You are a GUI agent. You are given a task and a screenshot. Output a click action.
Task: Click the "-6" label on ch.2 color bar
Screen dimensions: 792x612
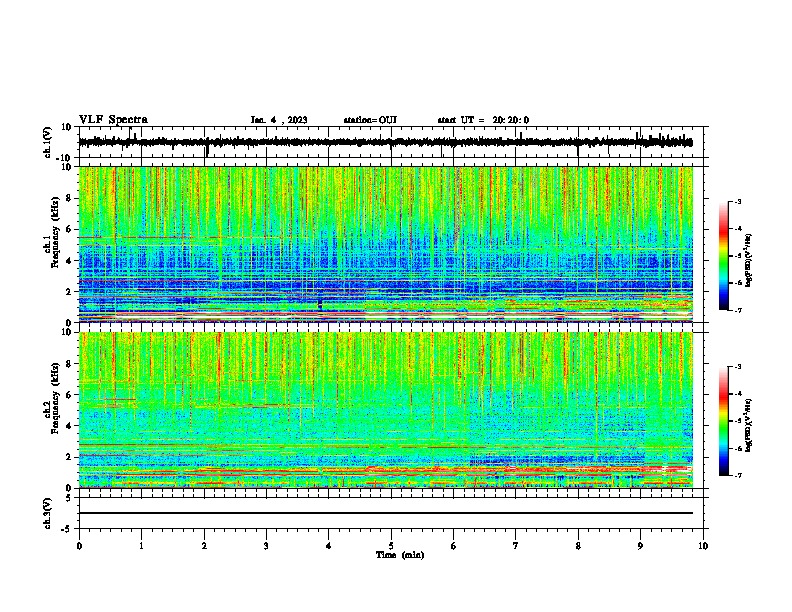click(x=738, y=448)
